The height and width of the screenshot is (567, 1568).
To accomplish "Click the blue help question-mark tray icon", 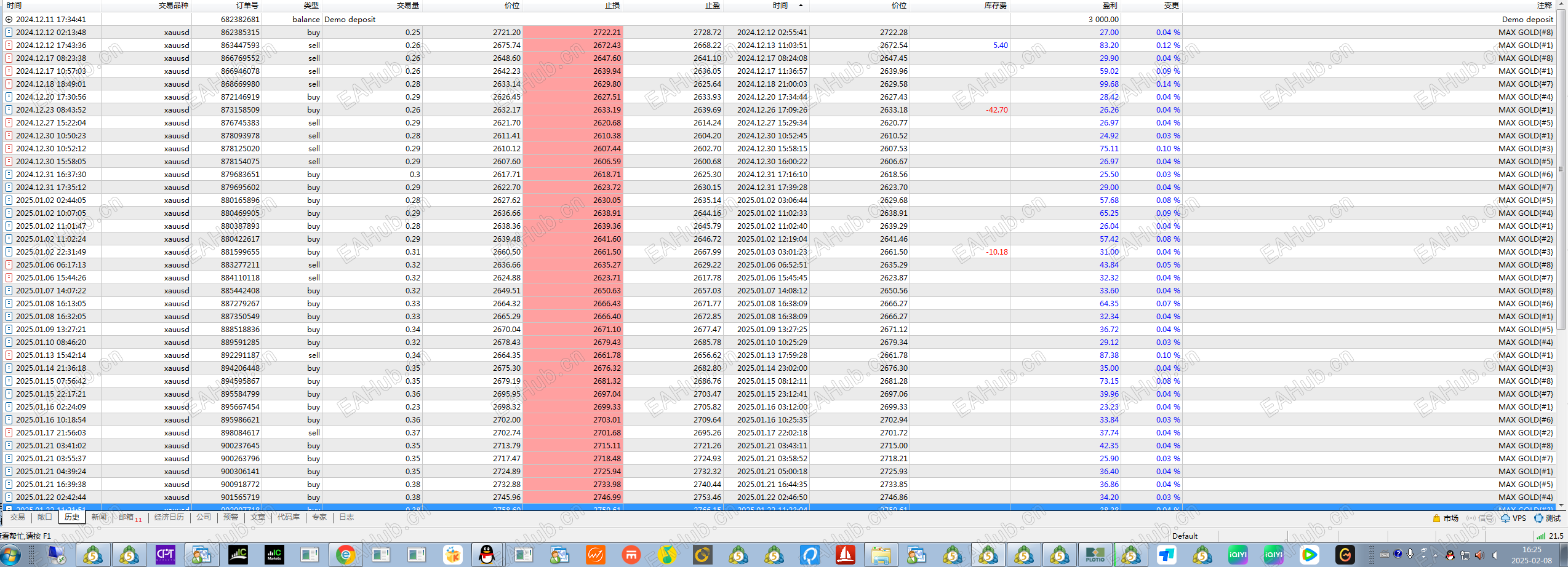I will [1398, 554].
